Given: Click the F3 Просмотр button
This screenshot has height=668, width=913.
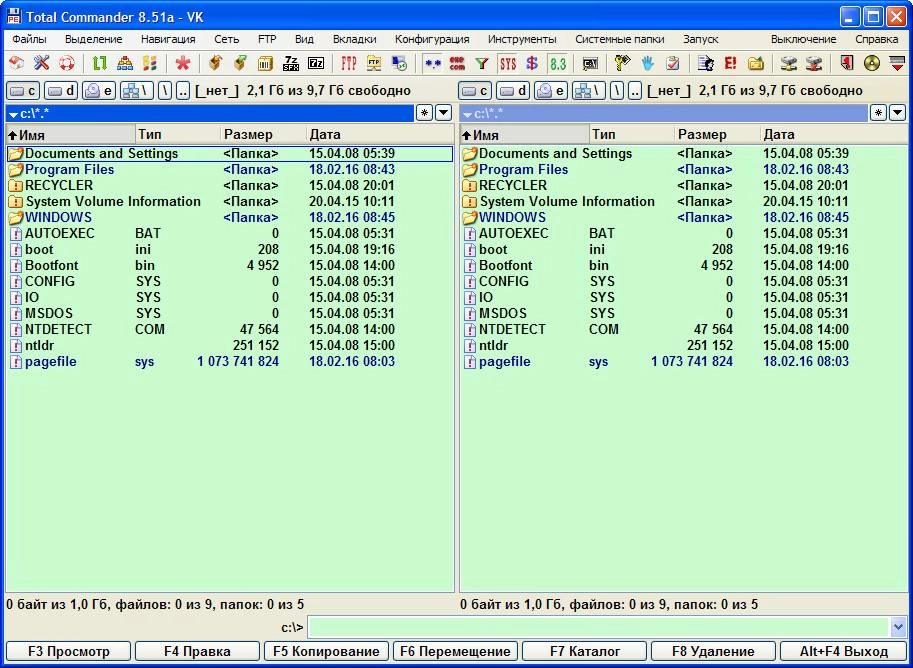Looking at the screenshot, I should [68, 651].
